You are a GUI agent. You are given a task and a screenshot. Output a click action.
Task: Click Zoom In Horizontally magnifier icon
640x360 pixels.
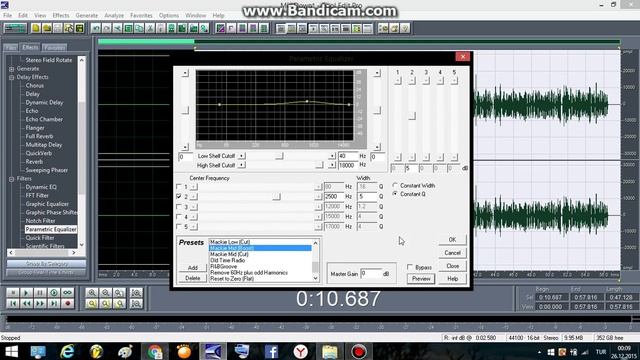pyautogui.click(x=92, y=293)
